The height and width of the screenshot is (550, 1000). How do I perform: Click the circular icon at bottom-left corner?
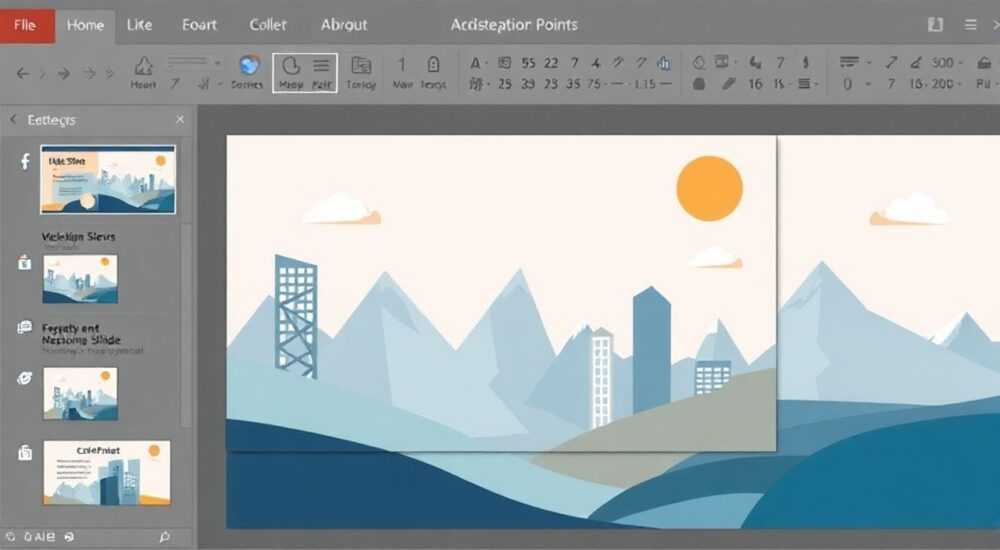(10, 537)
